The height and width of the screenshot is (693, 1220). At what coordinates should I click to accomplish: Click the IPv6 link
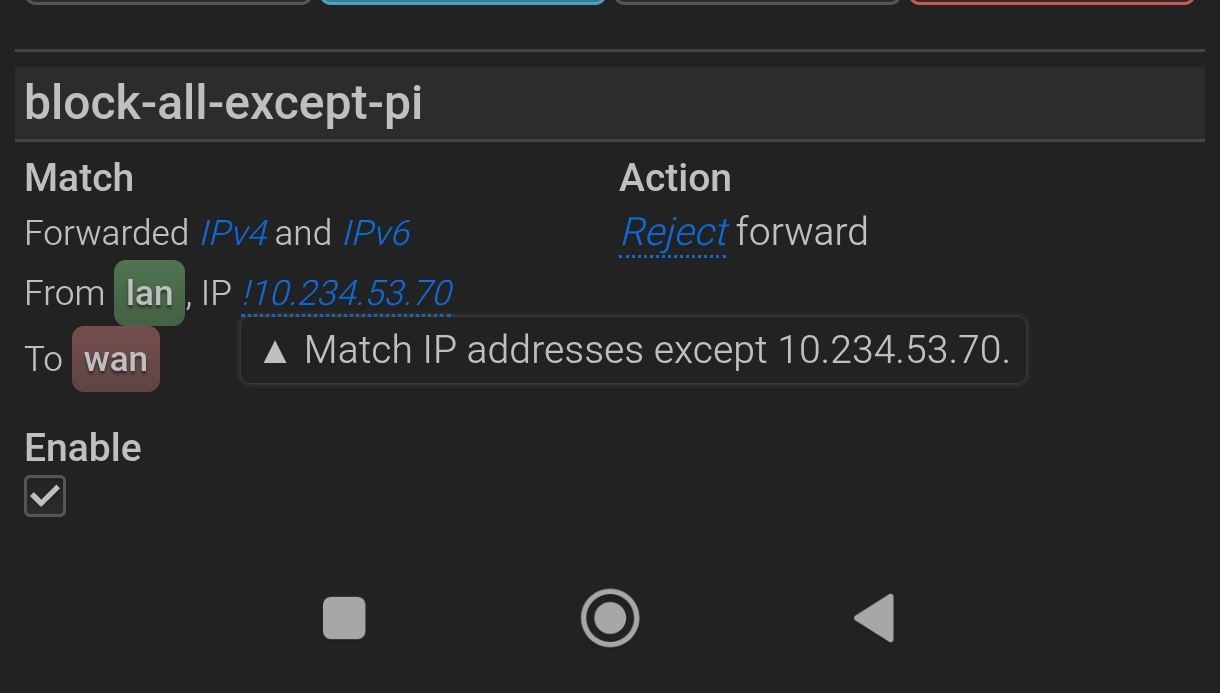coord(376,233)
